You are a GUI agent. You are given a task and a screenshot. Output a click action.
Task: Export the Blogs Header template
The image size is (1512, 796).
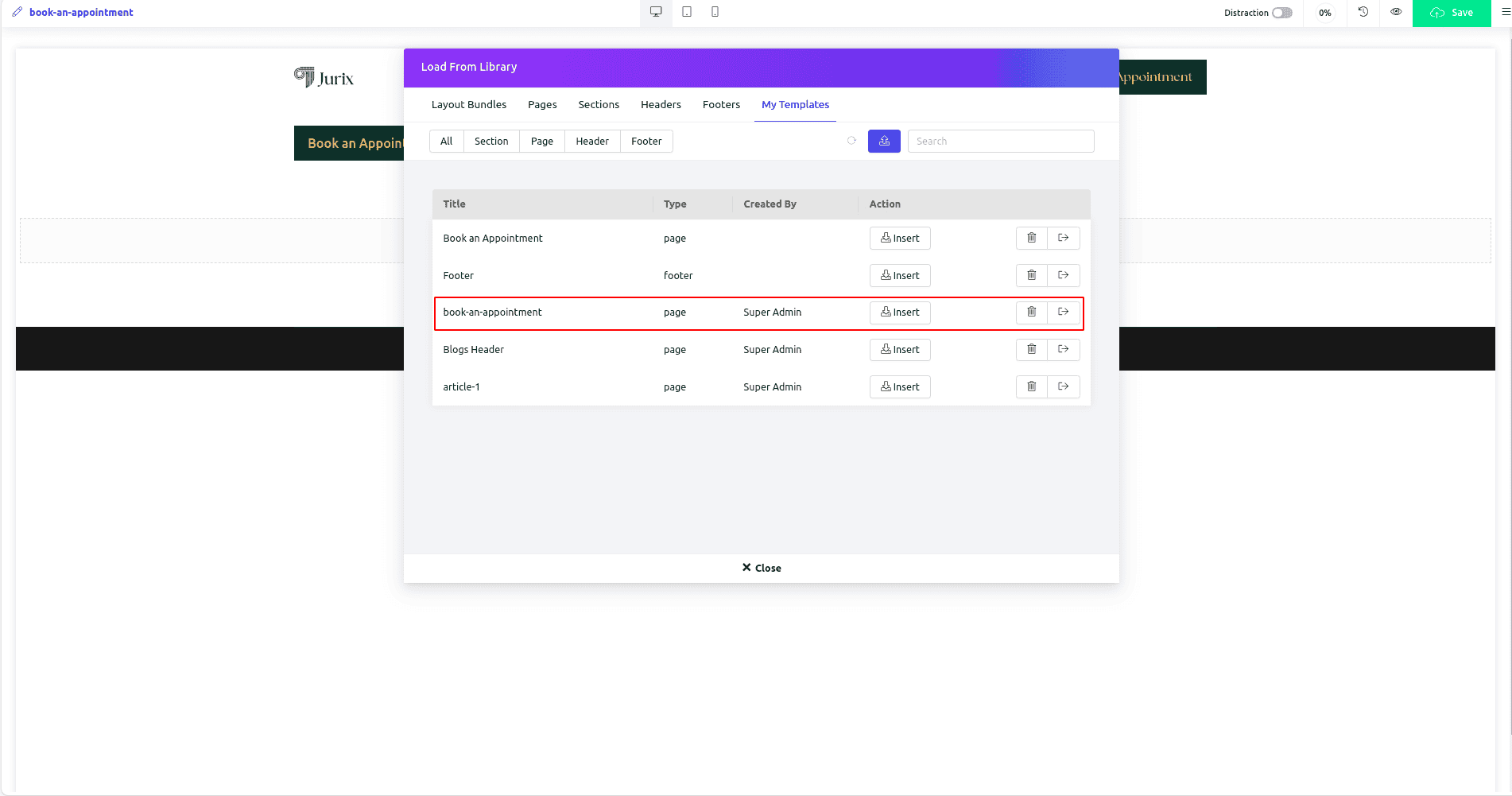point(1063,349)
